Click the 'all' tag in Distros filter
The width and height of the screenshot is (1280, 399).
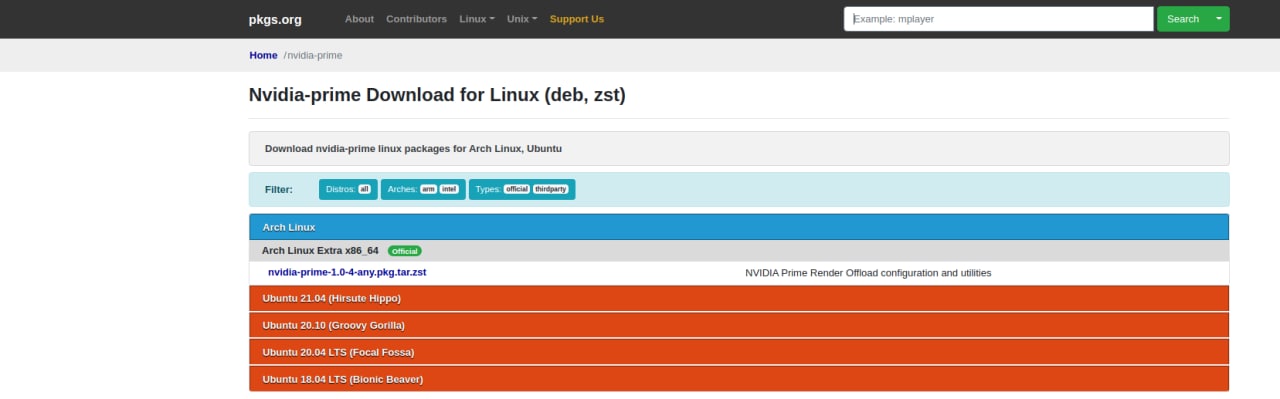(364, 189)
